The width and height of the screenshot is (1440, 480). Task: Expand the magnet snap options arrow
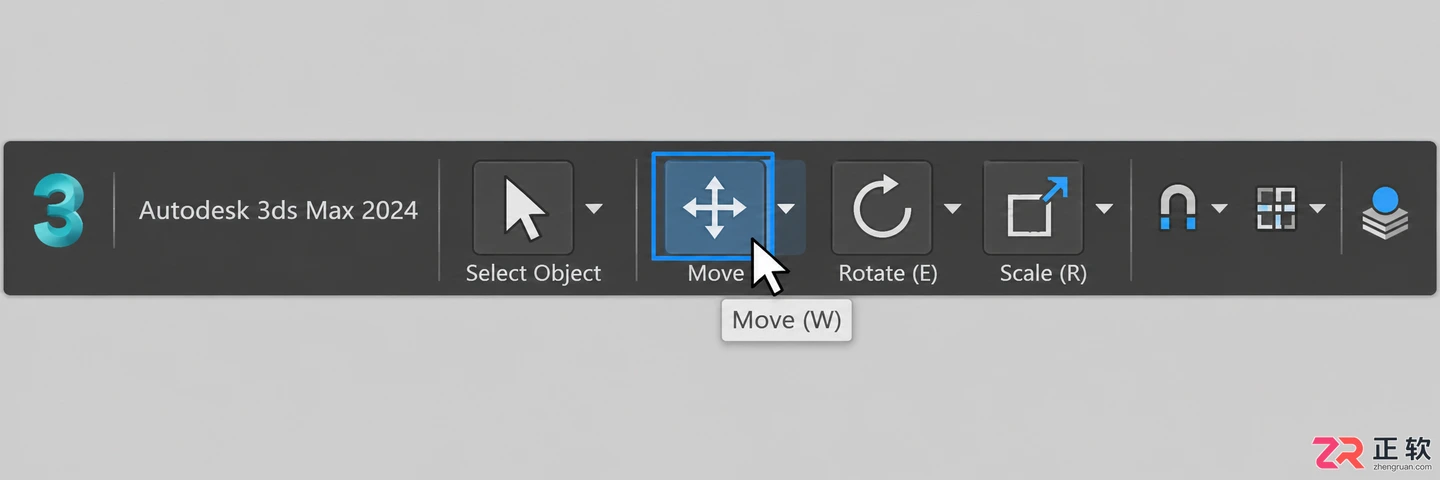[1219, 209]
